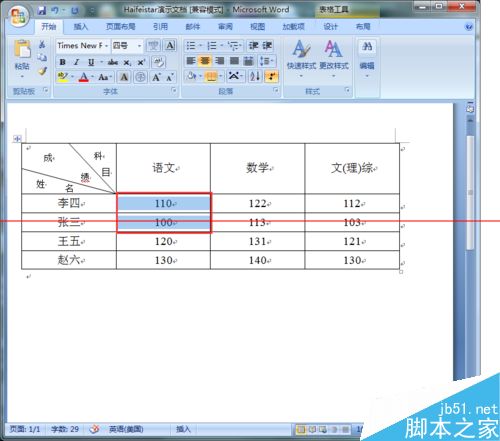Click the vertical scrollbar thumb
Image resolution: width=500 pixels, height=441 pixels.
[x=470, y=193]
